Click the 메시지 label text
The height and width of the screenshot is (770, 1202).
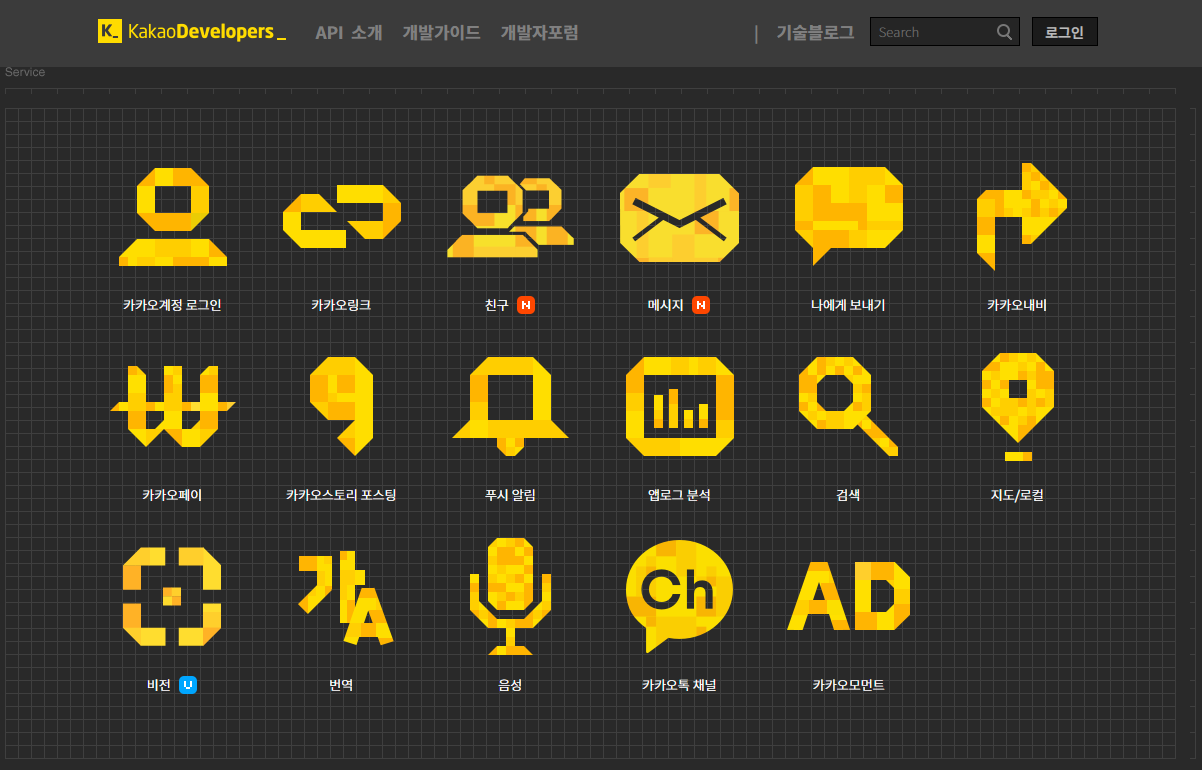click(665, 305)
